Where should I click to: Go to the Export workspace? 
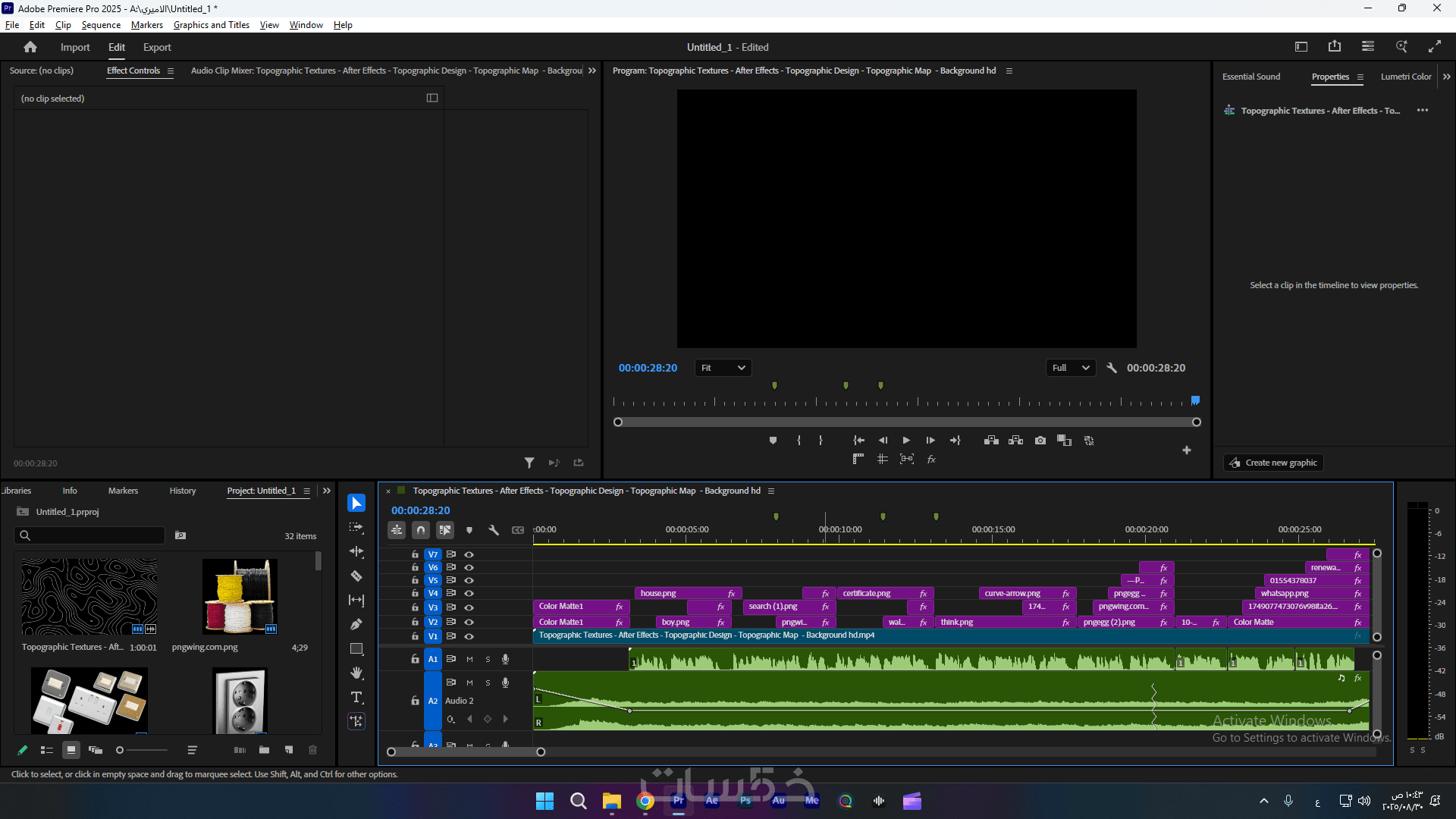pyautogui.click(x=157, y=47)
